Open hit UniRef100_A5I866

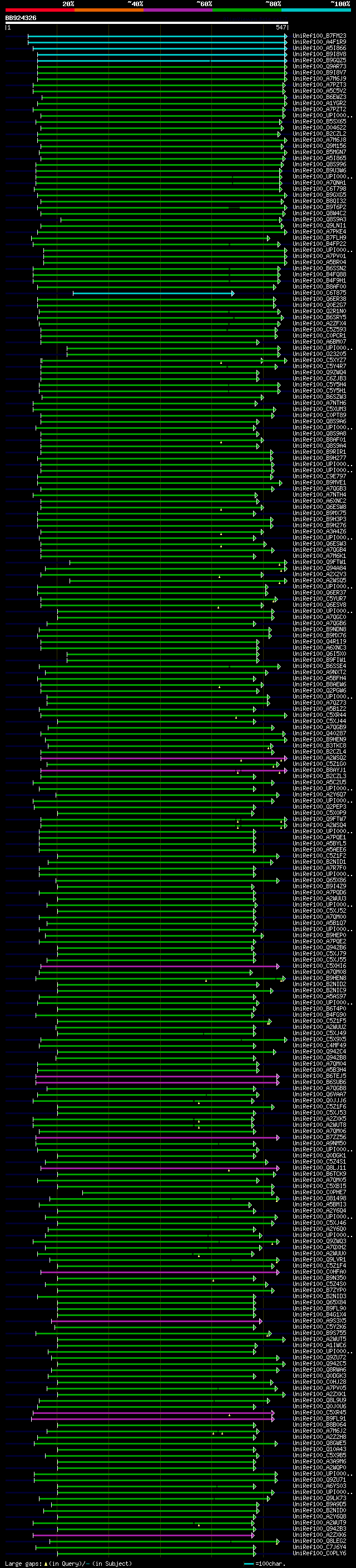(x=319, y=48)
